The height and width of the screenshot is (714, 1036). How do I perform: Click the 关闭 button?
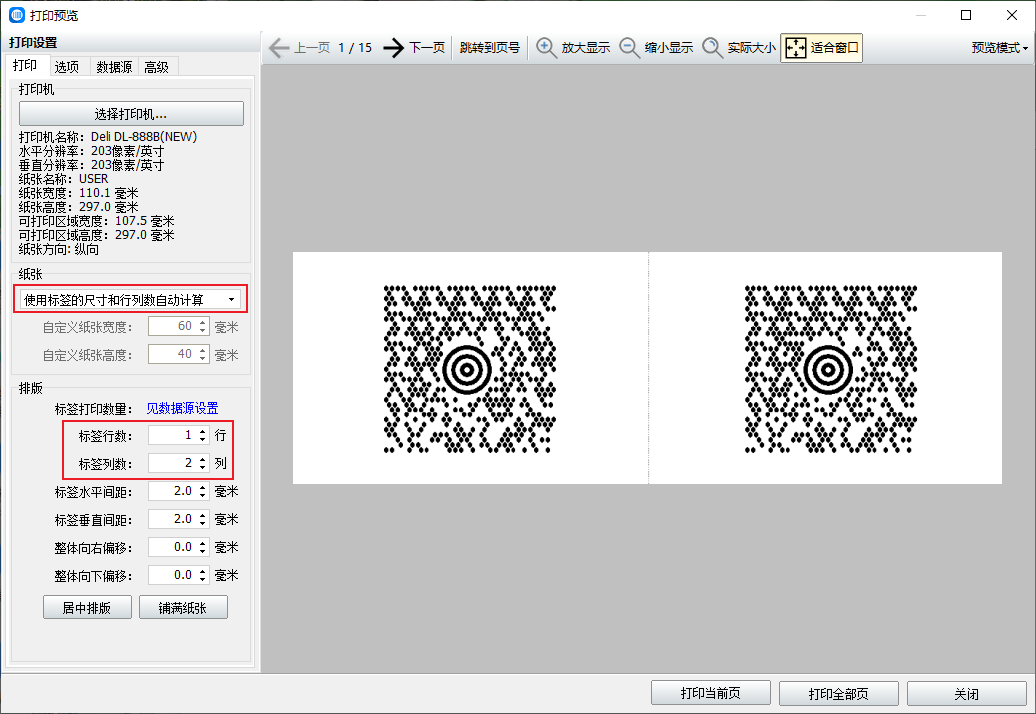click(x=967, y=693)
